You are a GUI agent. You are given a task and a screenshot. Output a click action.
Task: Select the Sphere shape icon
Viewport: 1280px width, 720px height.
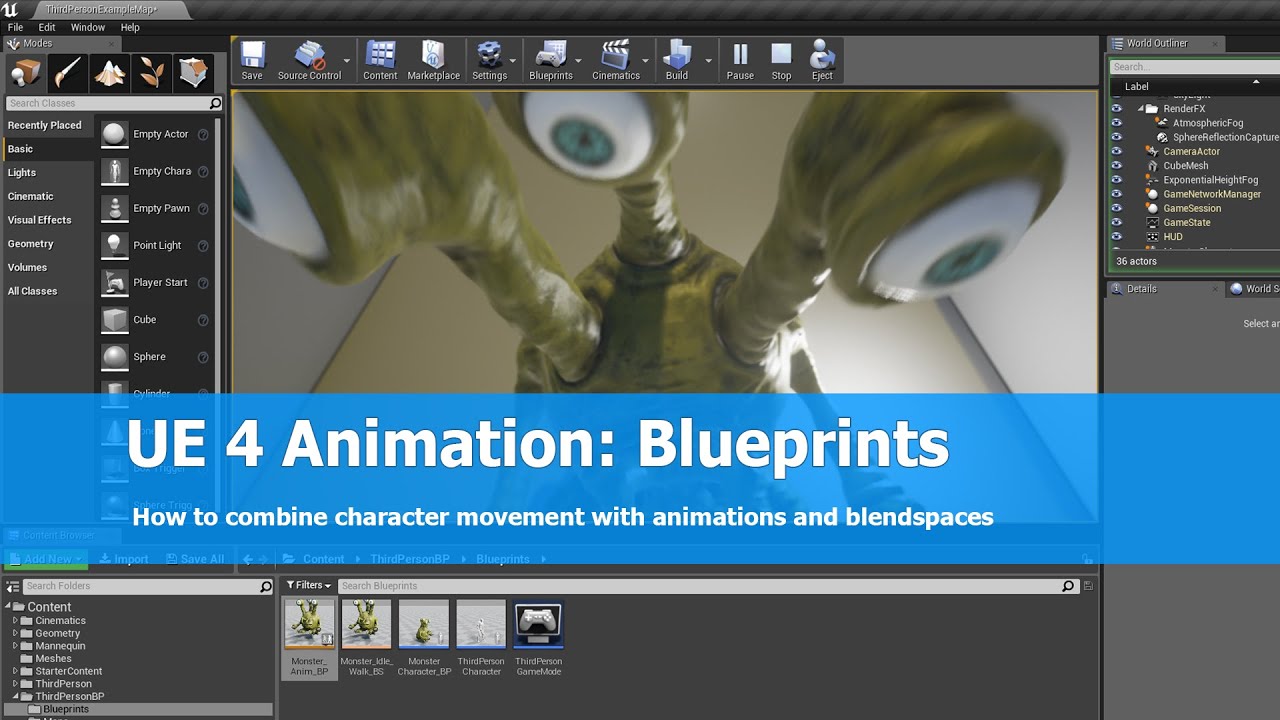coord(115,356)
